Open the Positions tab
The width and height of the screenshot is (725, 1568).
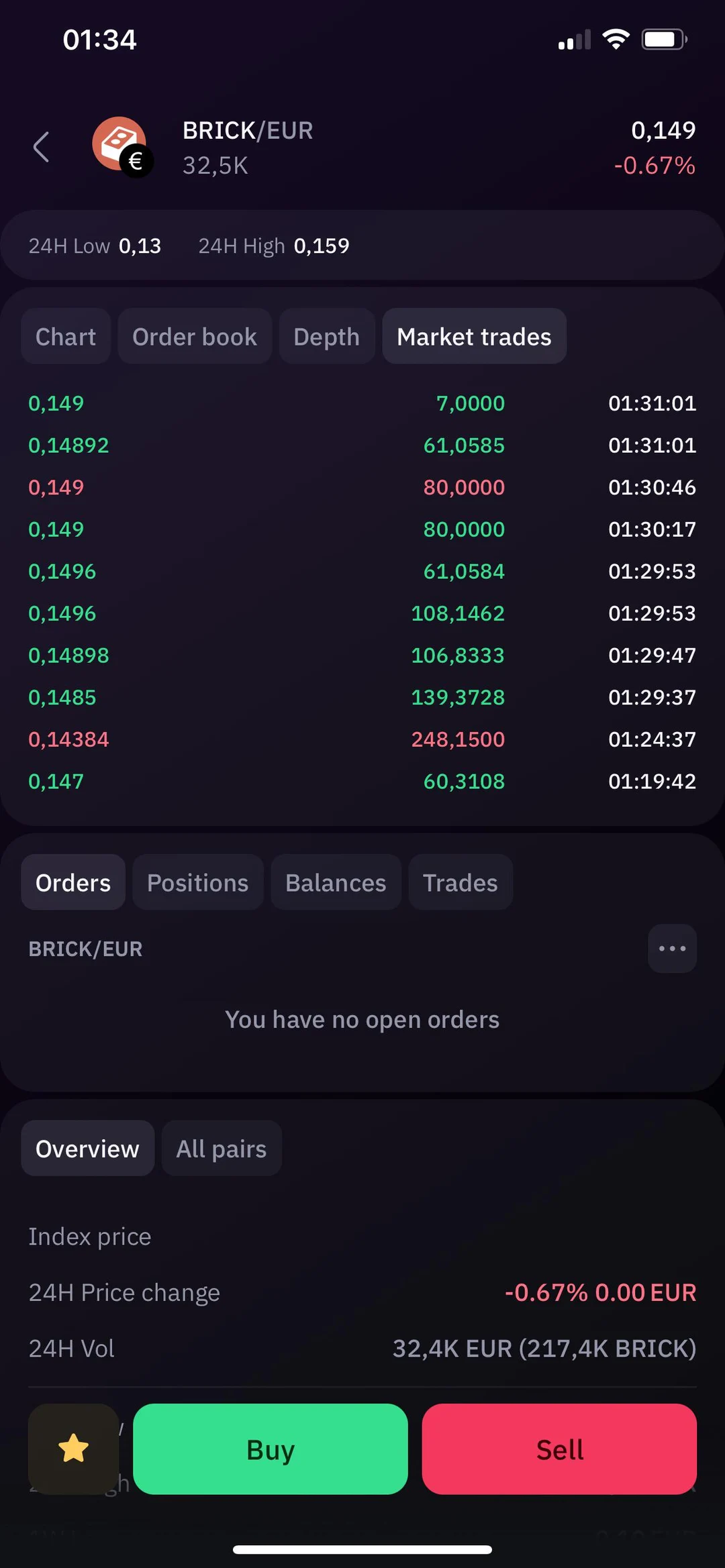tap(198, 883)
